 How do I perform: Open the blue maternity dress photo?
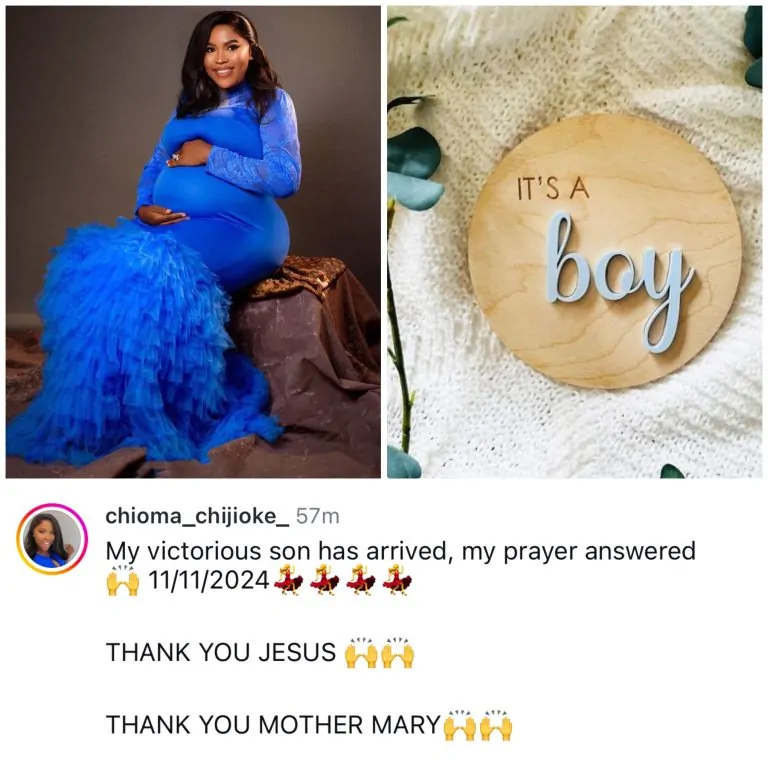[x=193, y=242]
